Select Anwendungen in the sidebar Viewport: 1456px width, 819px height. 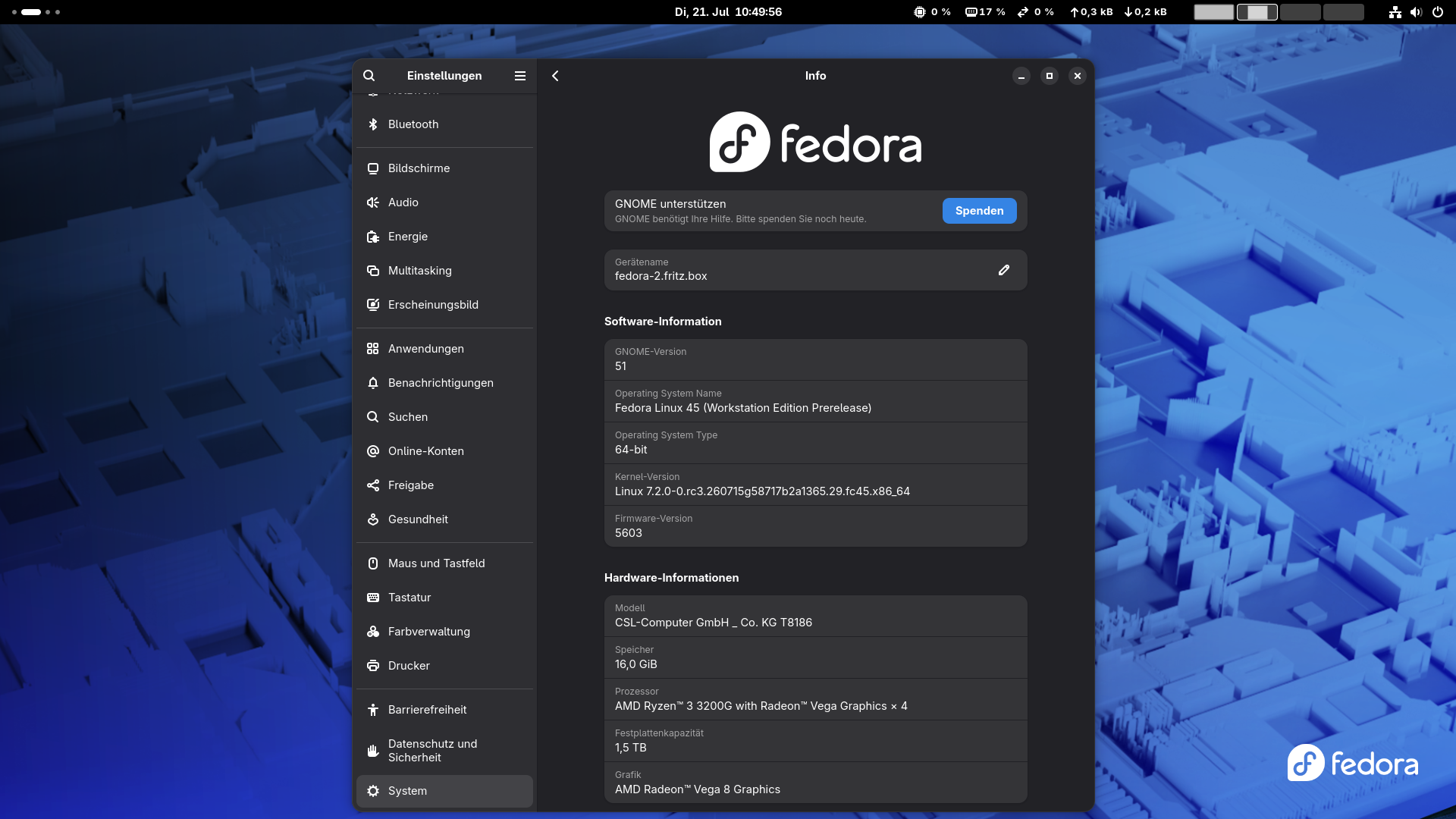click(x=444, y=349)
